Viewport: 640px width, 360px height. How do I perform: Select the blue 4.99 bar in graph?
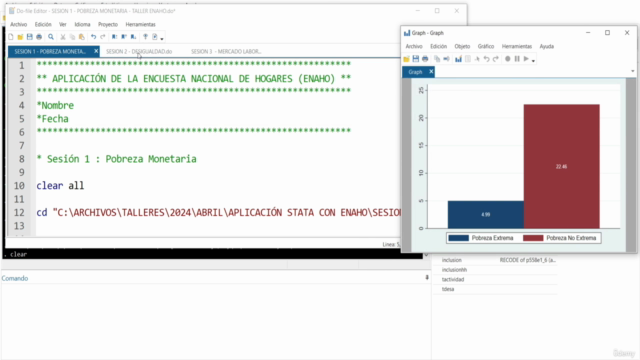point(486,214)
